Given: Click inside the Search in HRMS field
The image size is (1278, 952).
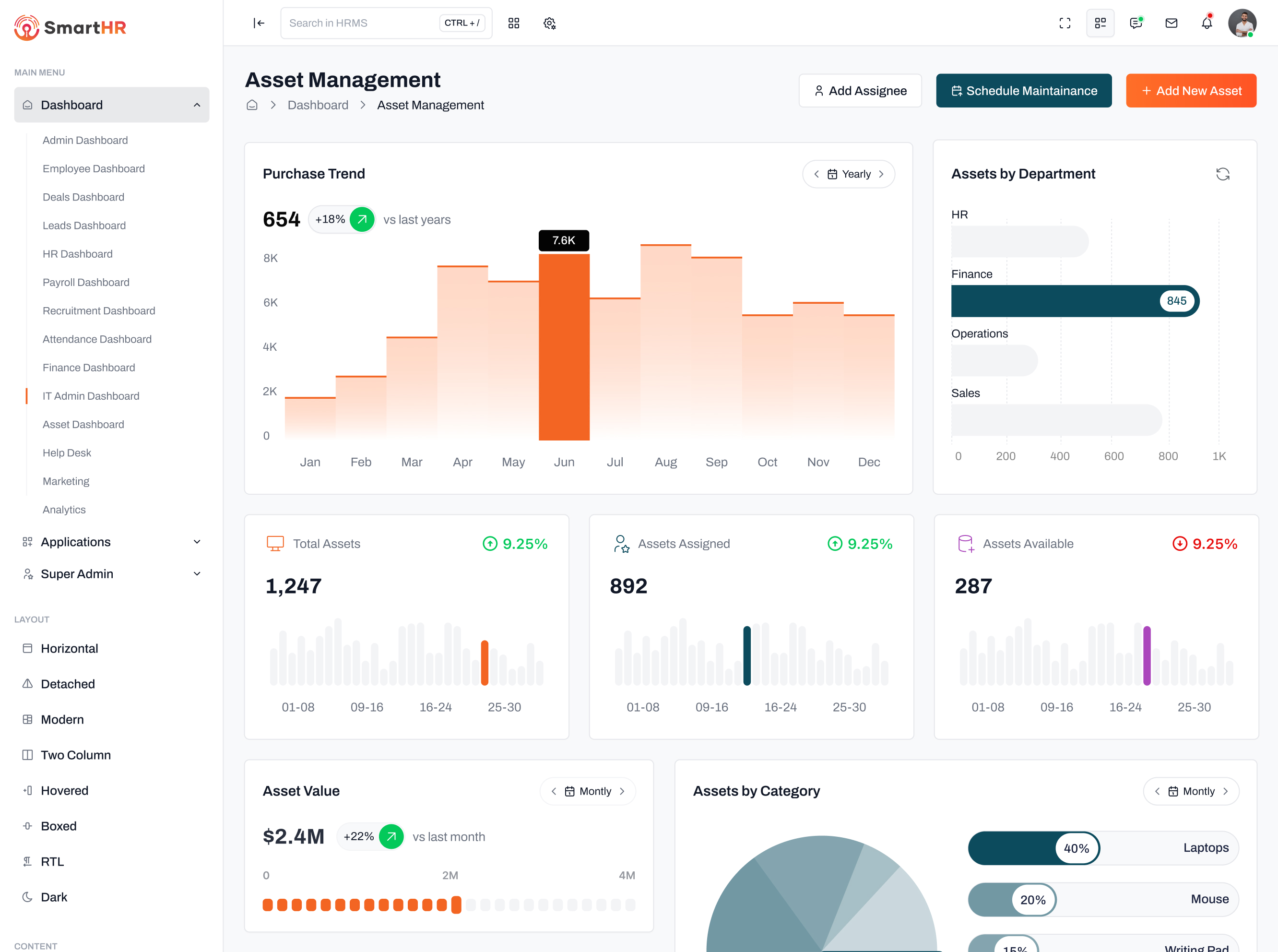Looking at the screenshot, I should [357, 23].
